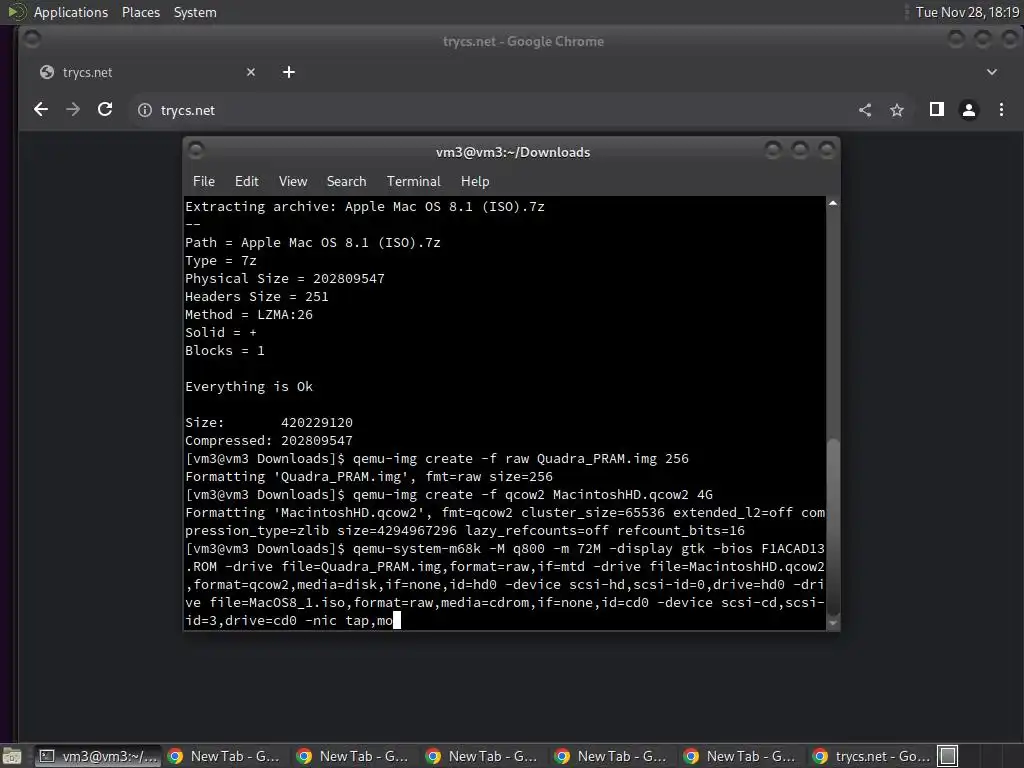
Task: Expand the tab search chevron
Action: click(991, 72)
